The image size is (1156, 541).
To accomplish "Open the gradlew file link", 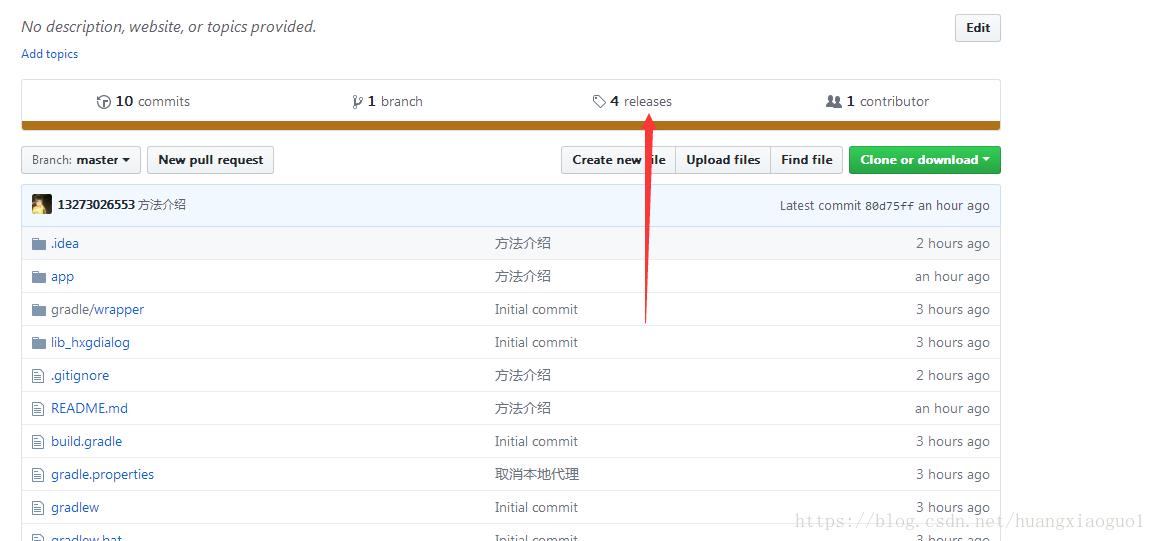I will (74, 508).
